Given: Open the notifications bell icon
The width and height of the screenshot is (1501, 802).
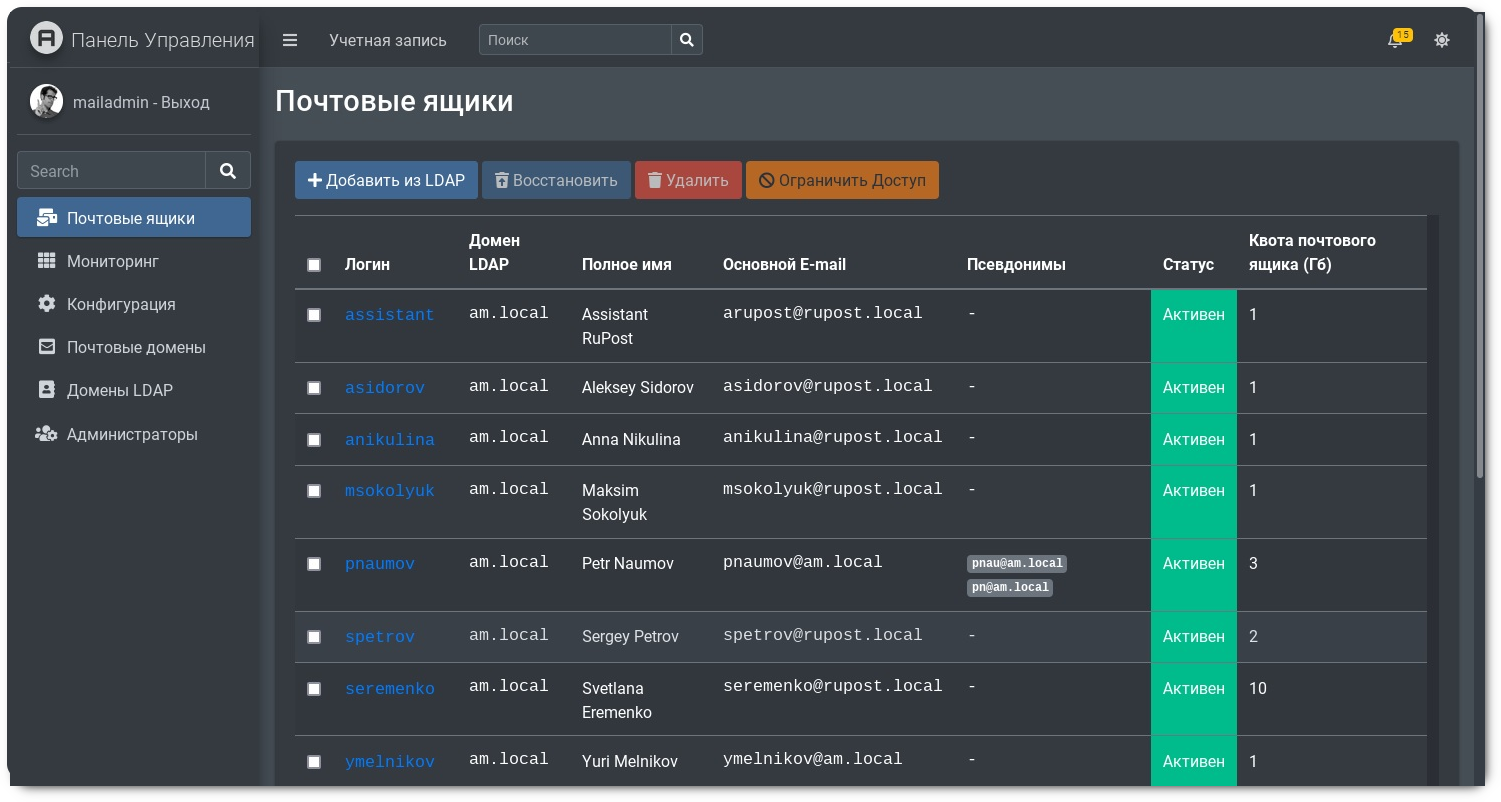Looking at the screenshot, I should coord(1395,41).
